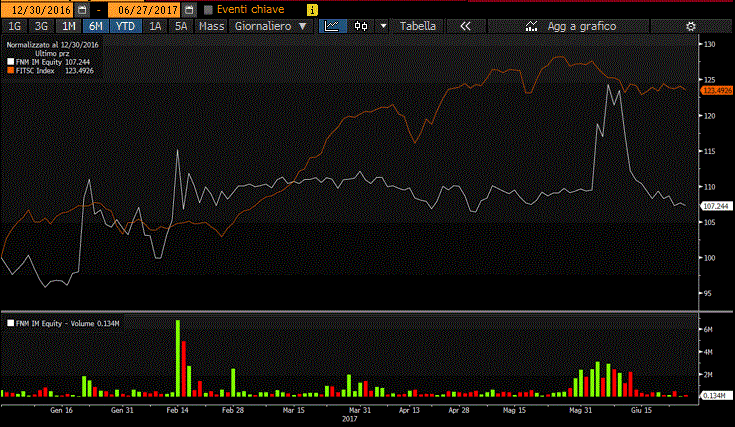Click the double-chevron collapse button

click(x=464, y=26)
